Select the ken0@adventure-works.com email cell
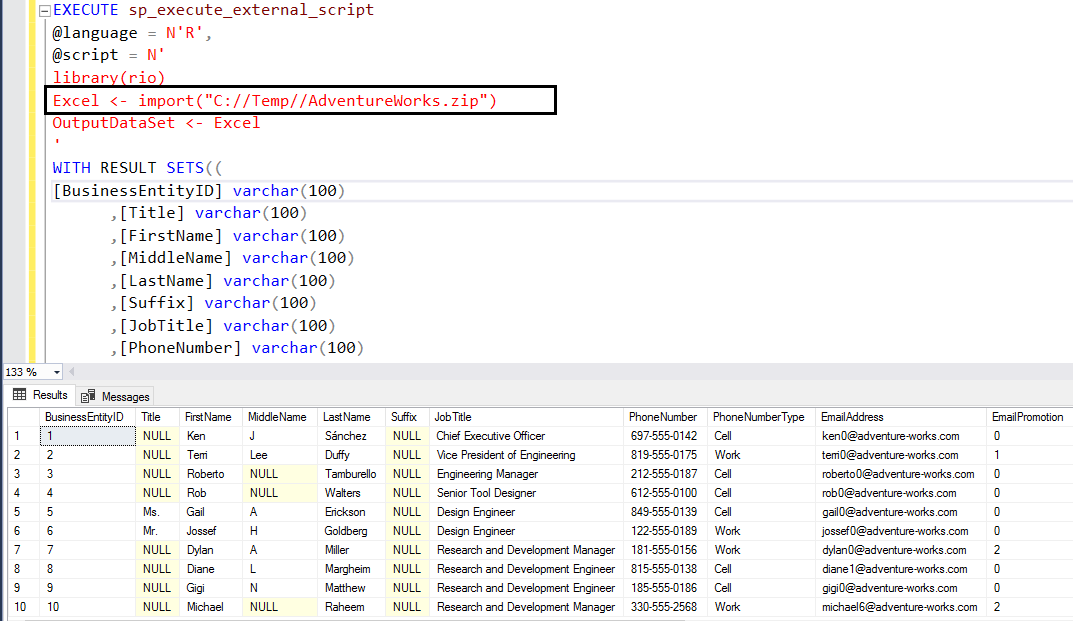 (890, 436)
